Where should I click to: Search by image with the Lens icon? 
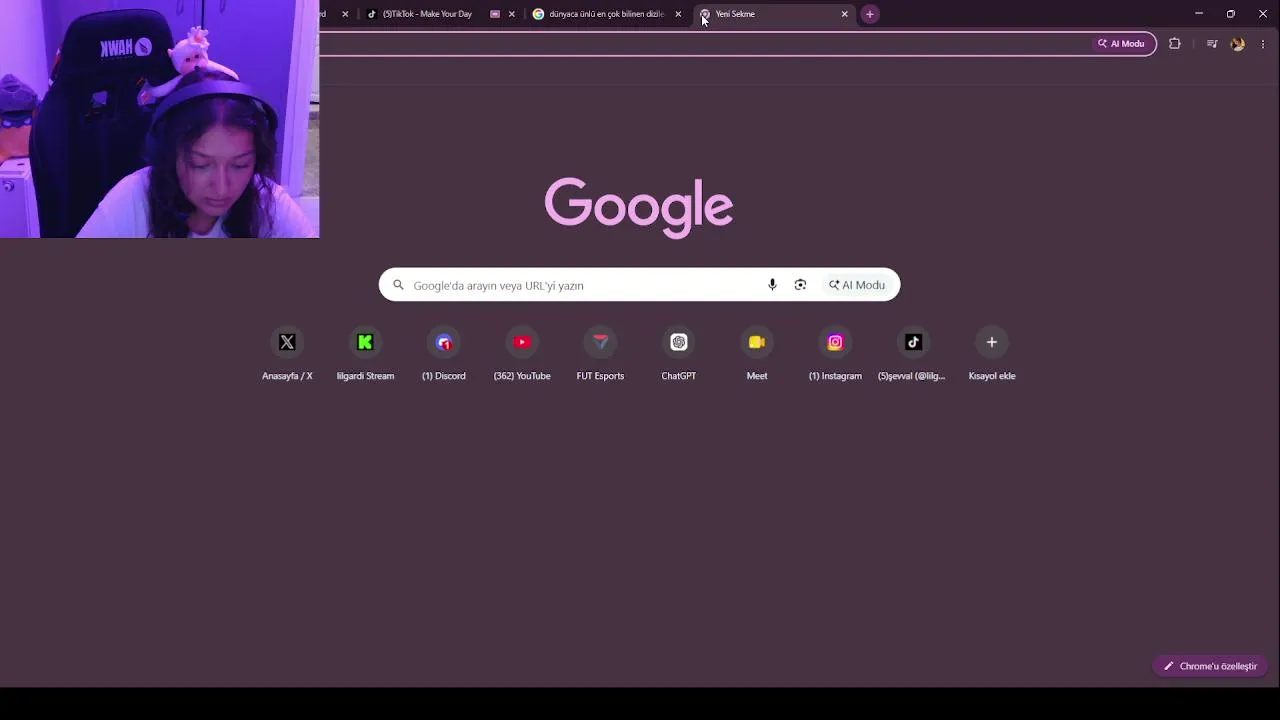click(x=800, y=285)
